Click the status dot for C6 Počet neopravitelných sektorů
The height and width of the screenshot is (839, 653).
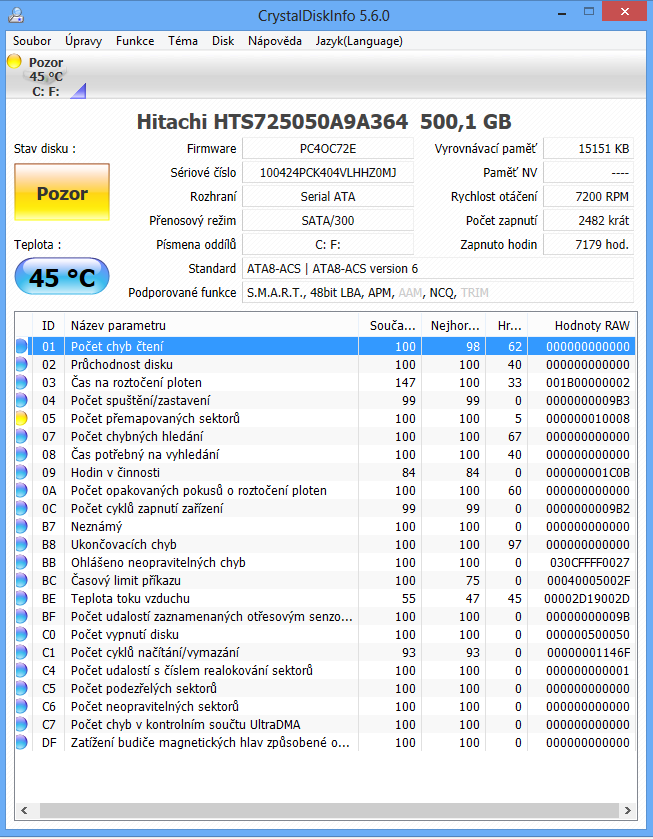pos(21,707)
